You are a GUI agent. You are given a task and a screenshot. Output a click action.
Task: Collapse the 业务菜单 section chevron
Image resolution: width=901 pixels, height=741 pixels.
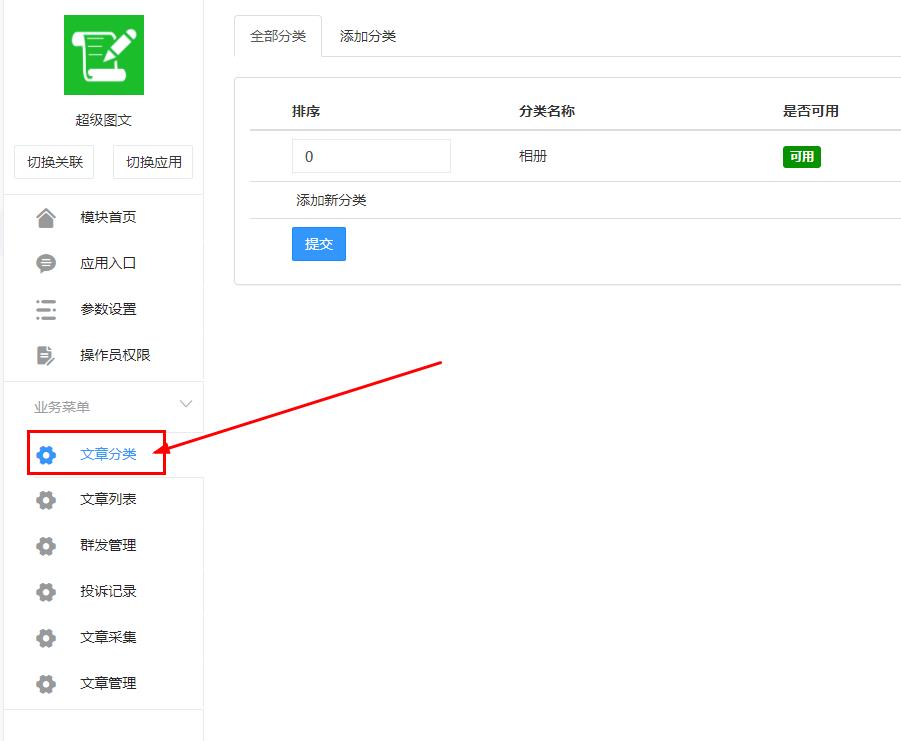pyautogui.click(x=186, y=404)
